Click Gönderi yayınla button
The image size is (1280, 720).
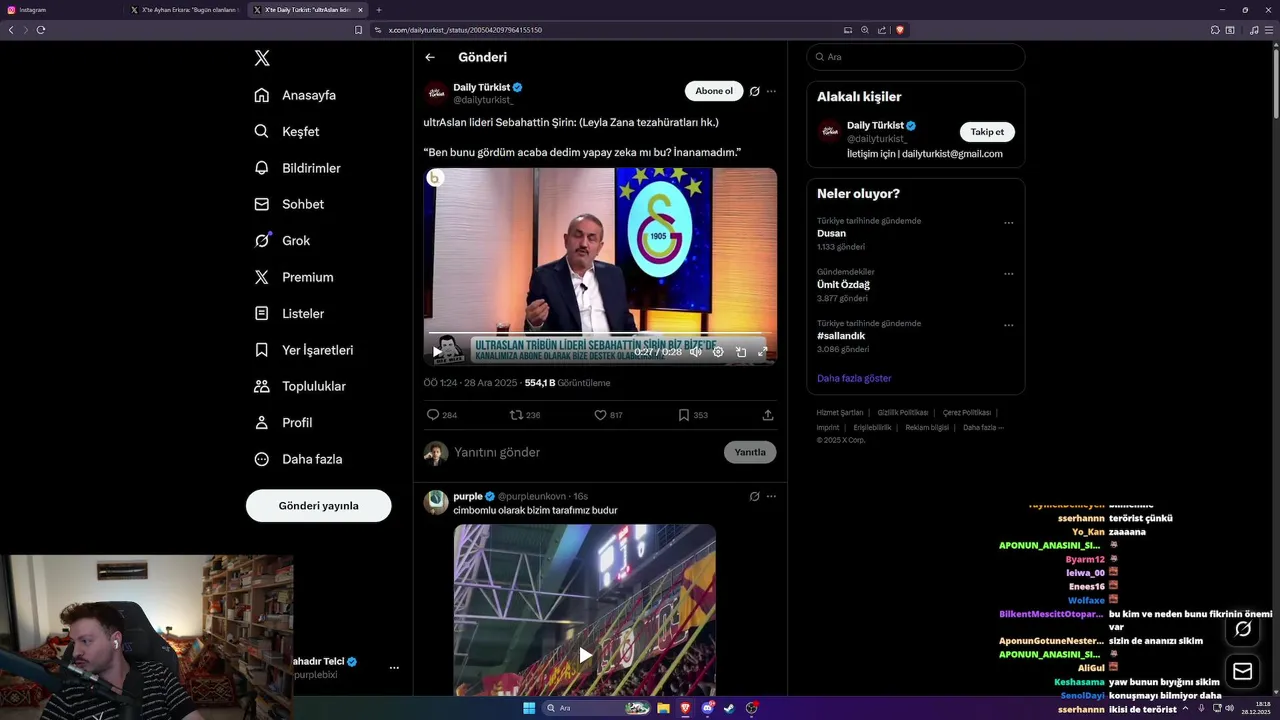coord(318,505)
